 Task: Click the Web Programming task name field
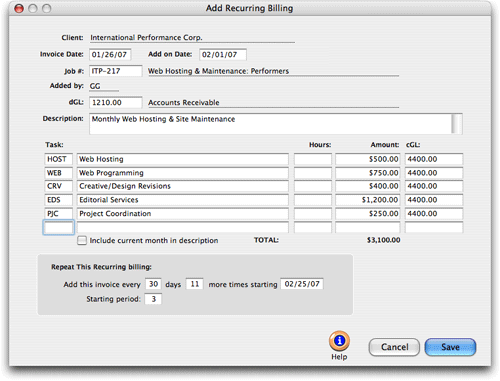click(x=183, y=173)
